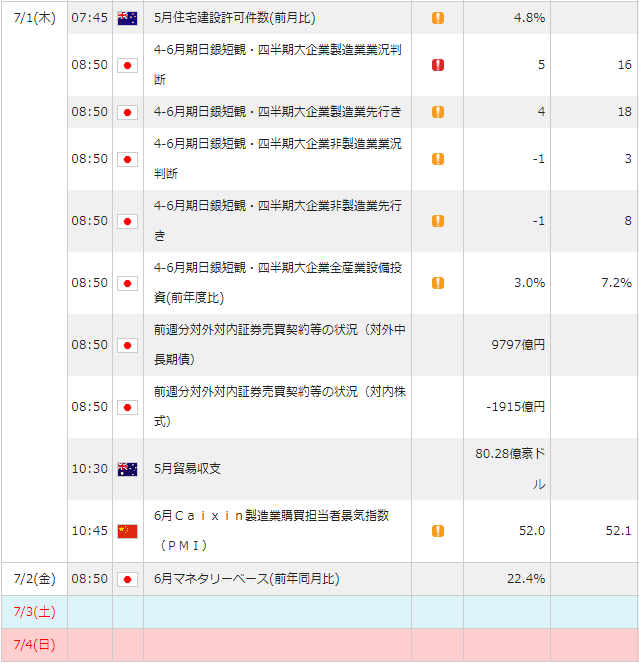Click the 5月貿易収支 indicator name

point(187,469)
